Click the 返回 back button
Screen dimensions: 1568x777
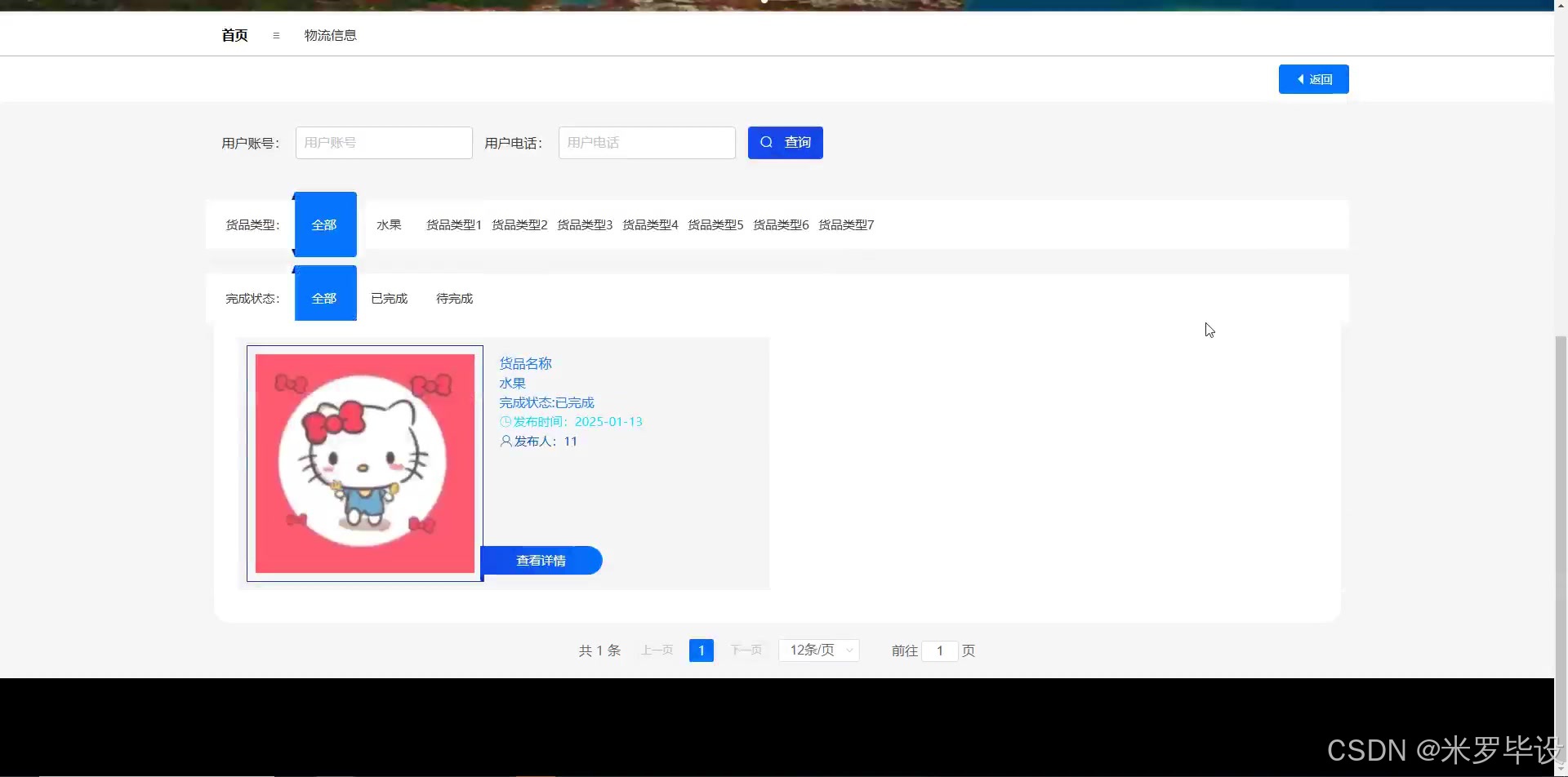point(1313,79)
